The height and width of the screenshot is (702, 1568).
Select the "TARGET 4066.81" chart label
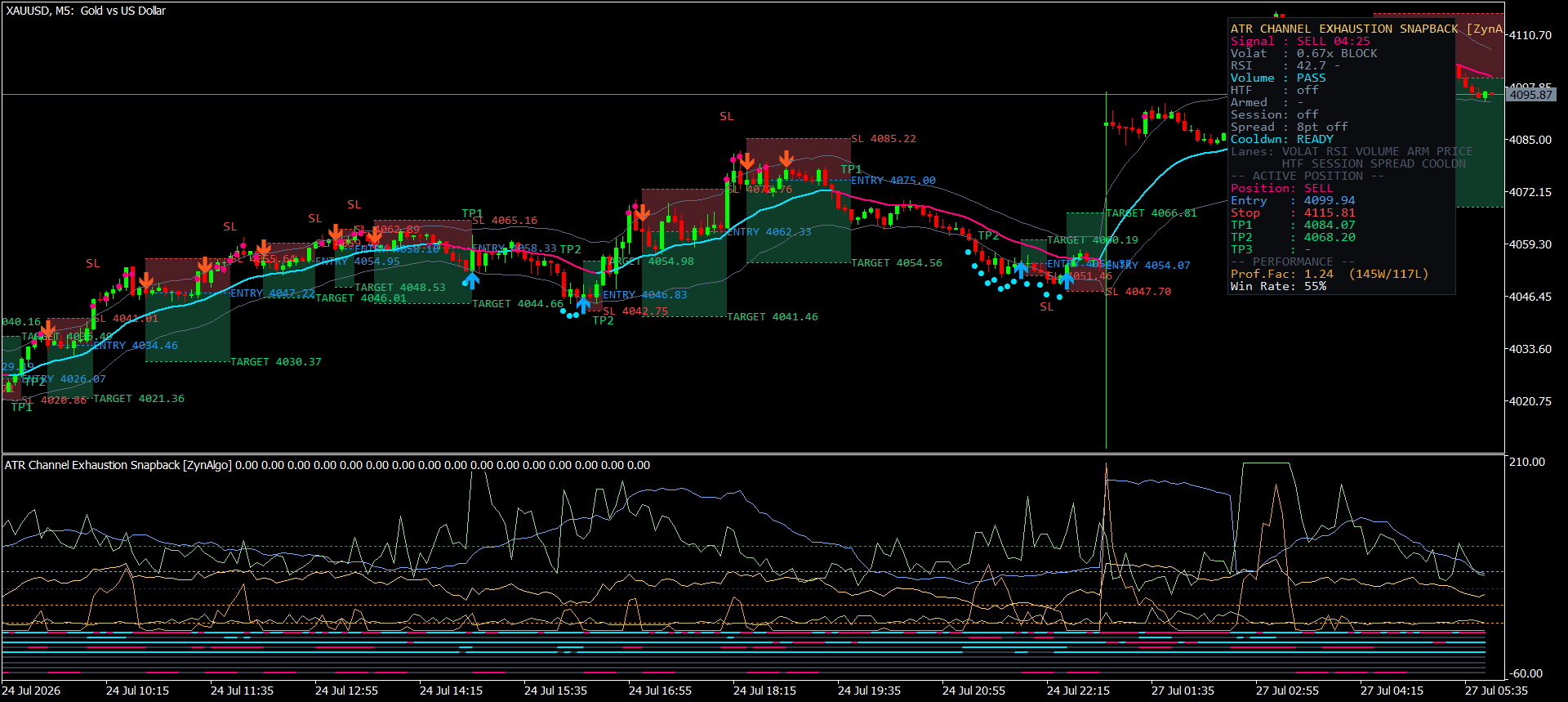pyautogui.click(x=1151, y=213)
